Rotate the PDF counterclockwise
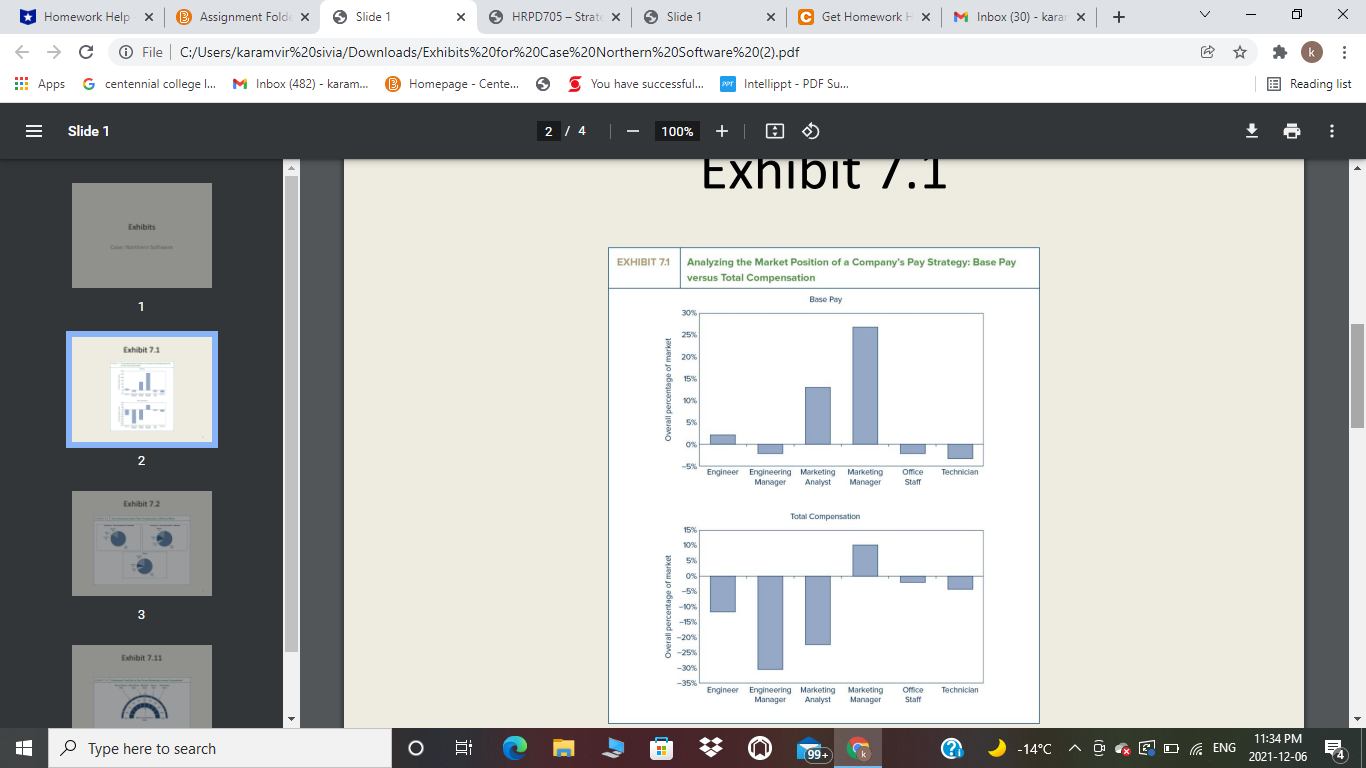 click(x=811, y=131)
